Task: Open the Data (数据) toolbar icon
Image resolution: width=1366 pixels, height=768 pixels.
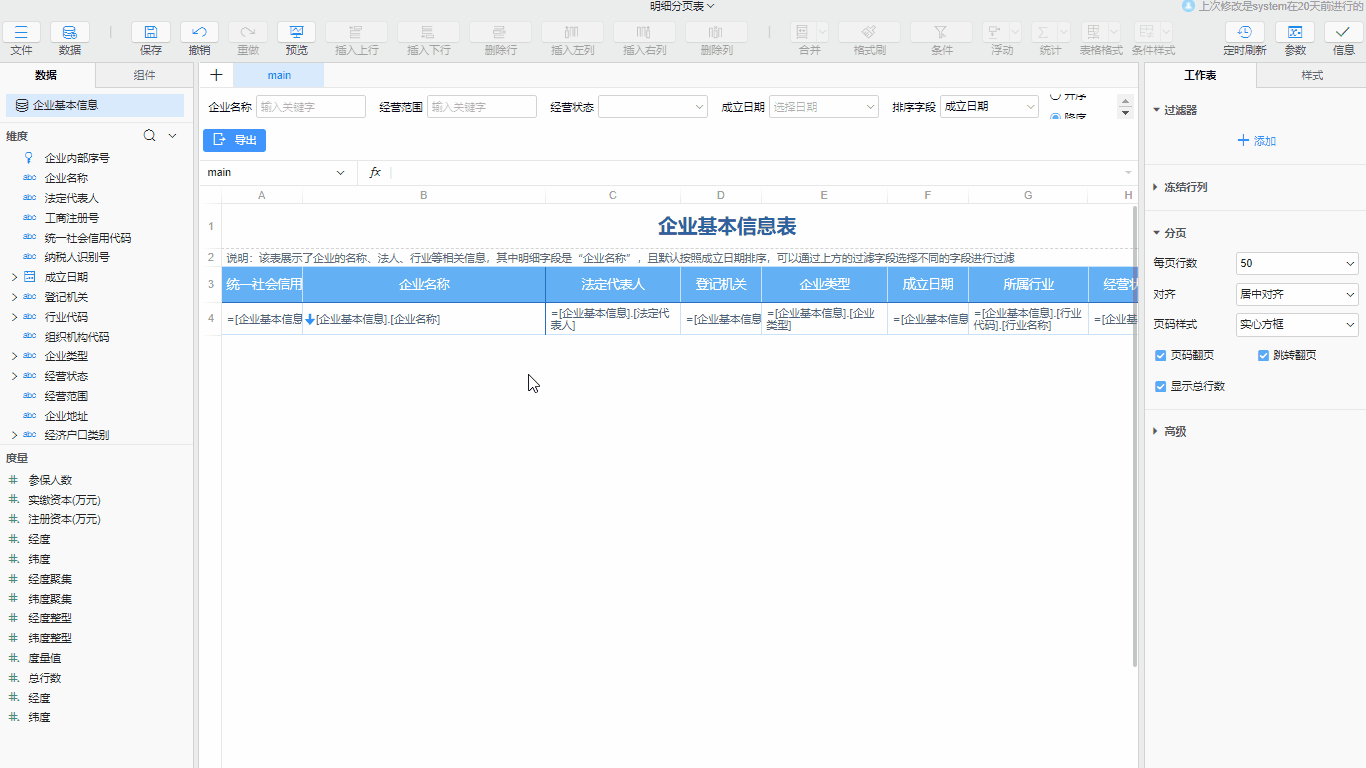Action: pos(69,33)
